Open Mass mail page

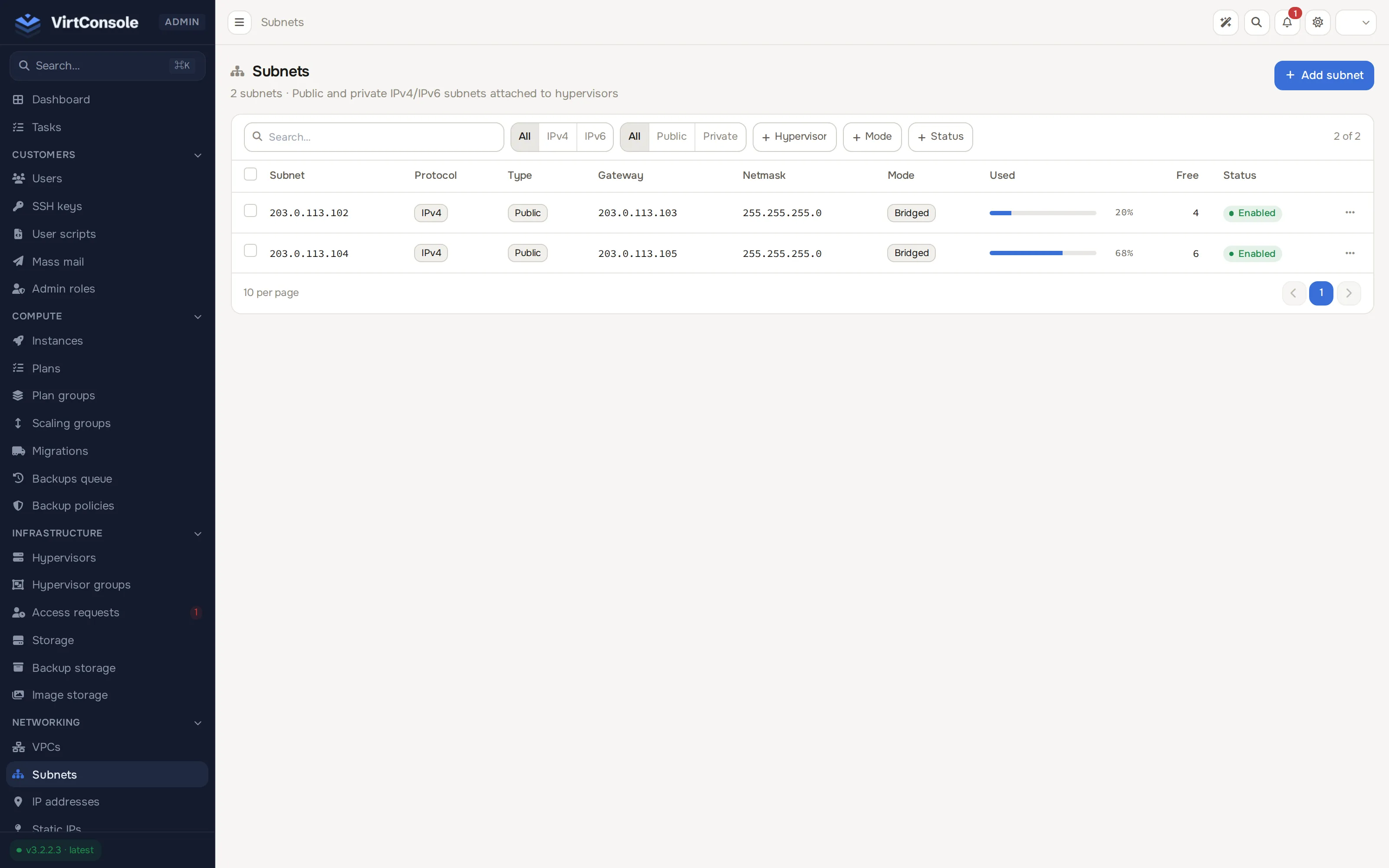[107, 261]
